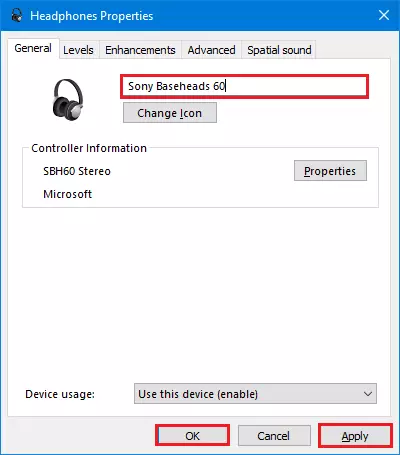
Task: Click the Change Icon button
Action: [x=170, y=113]
